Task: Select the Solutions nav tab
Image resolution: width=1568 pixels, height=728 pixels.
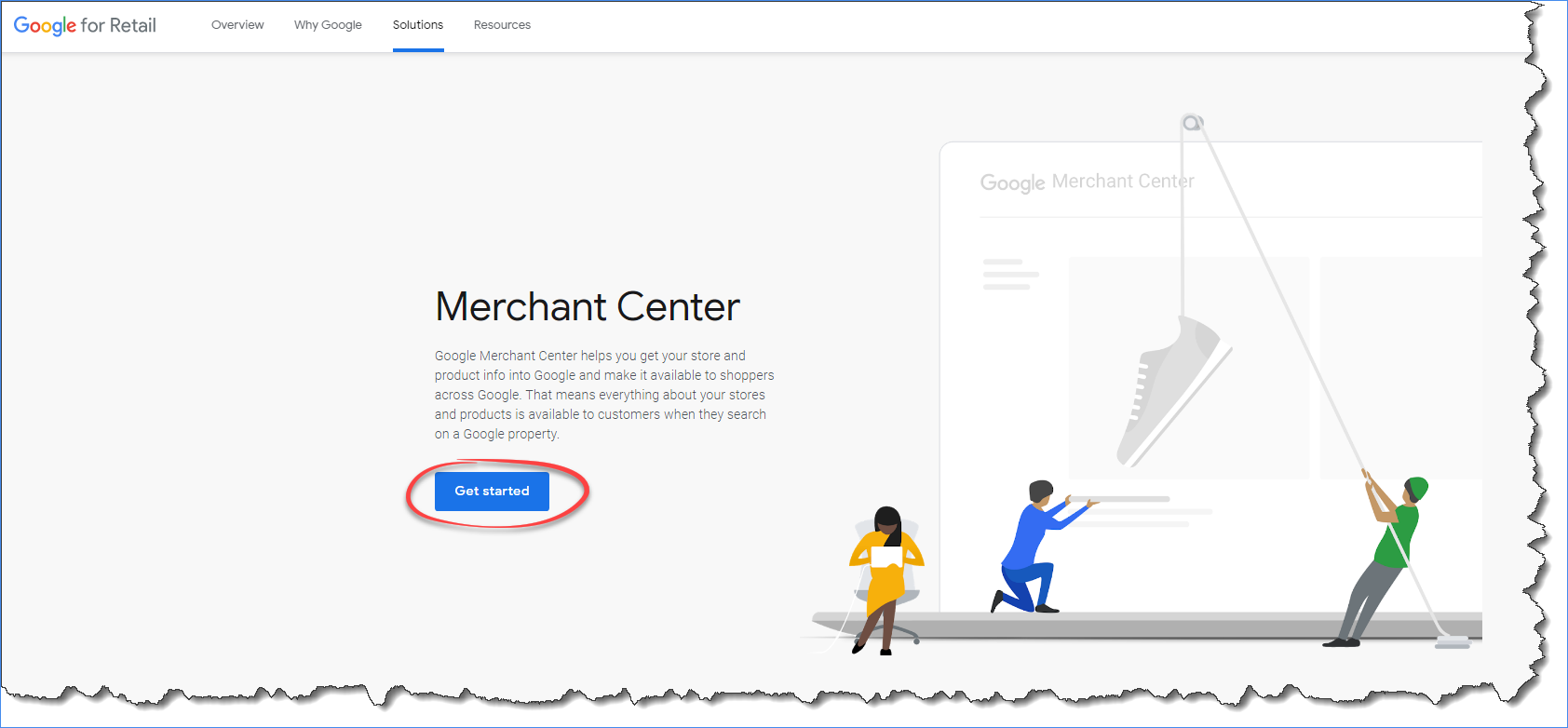Action: tap(418, 25)
